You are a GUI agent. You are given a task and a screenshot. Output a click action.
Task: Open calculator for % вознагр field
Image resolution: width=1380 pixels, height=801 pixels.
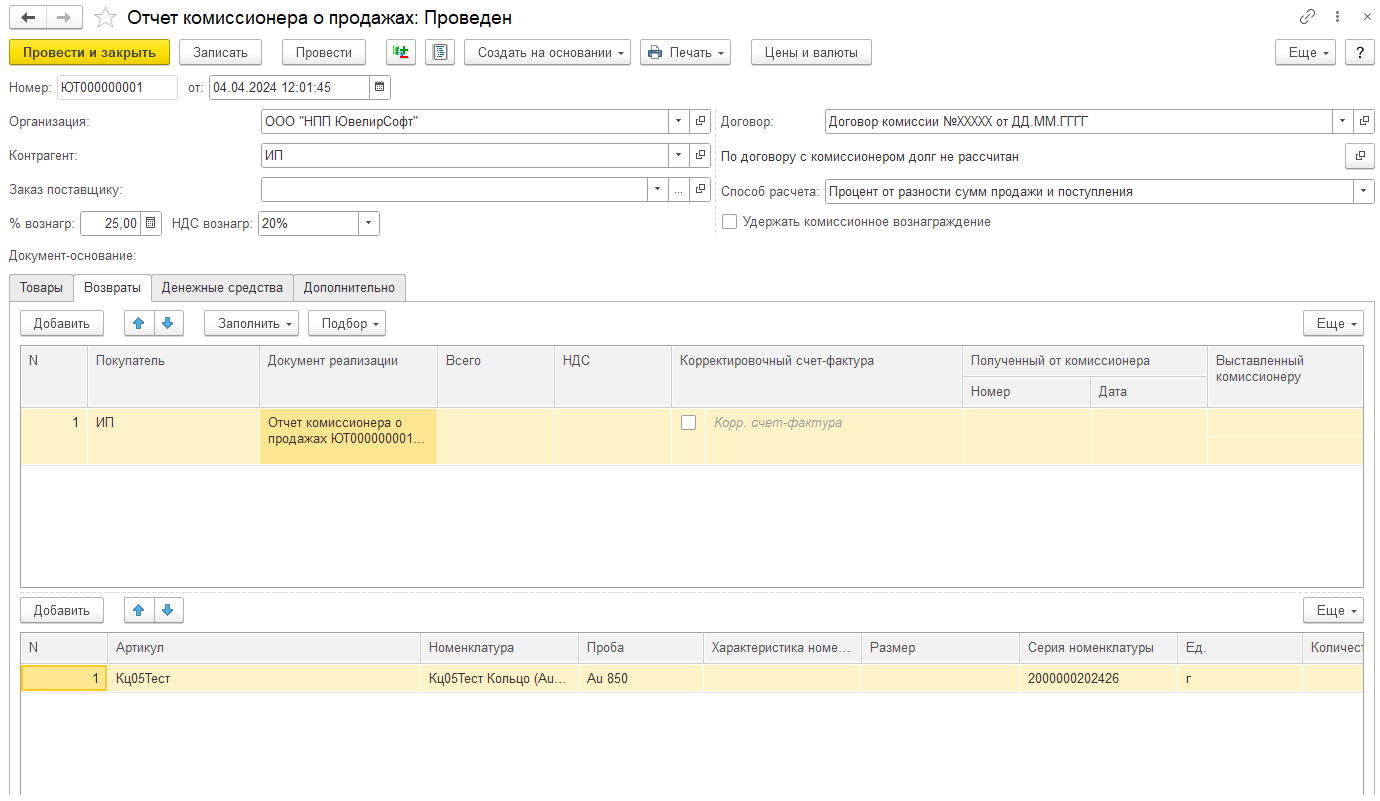(x=150, y=223)
